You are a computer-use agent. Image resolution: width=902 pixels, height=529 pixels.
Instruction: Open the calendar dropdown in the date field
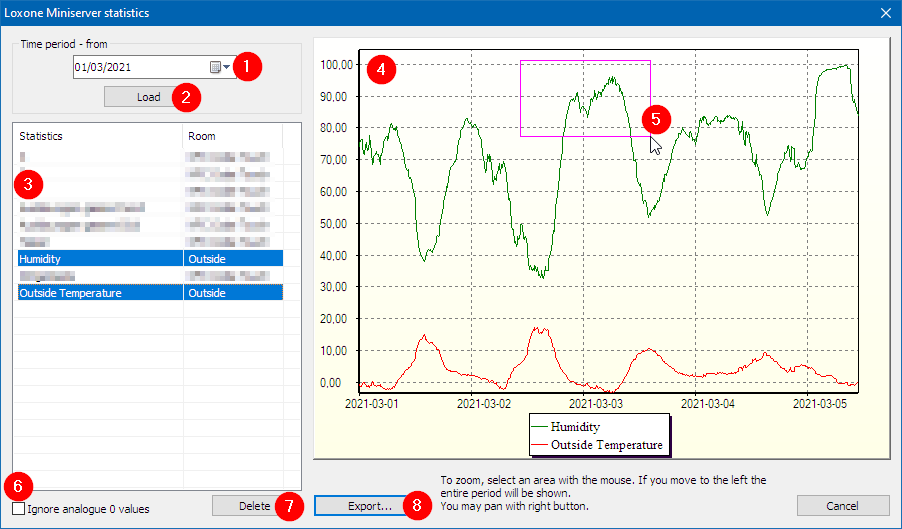point(220,68)
